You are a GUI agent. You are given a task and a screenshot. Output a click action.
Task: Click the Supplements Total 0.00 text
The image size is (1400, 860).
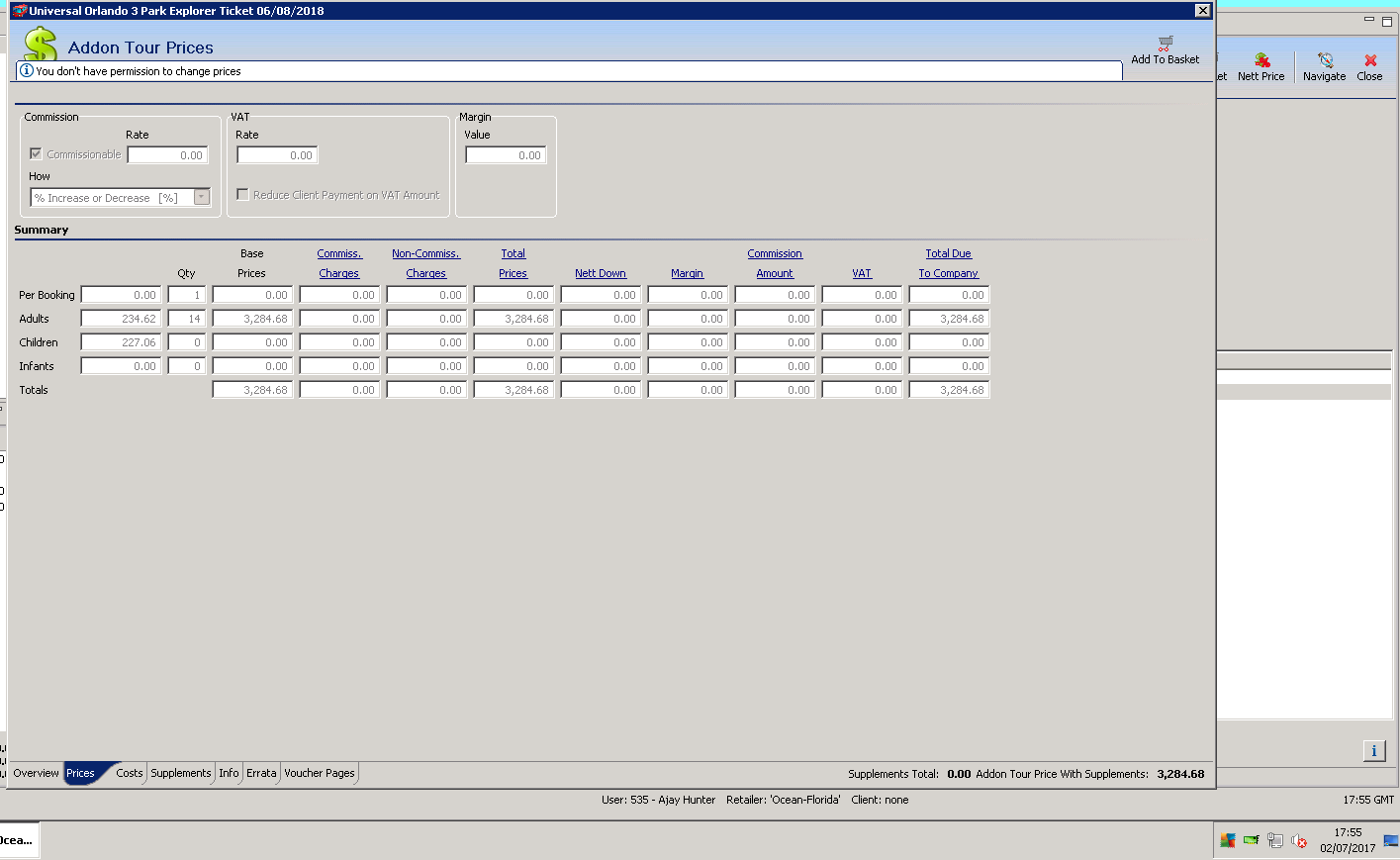(x=909, y=774)
